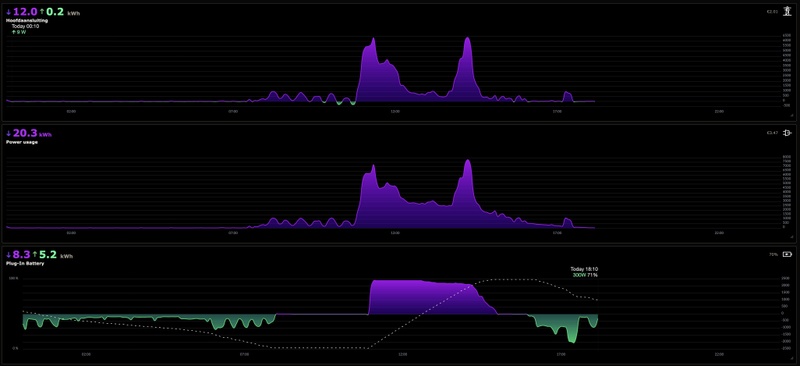The width and height of the screenshot is (800, 366).
Task: Click the 20.3 kWh usage total
Action: (32, 133)
